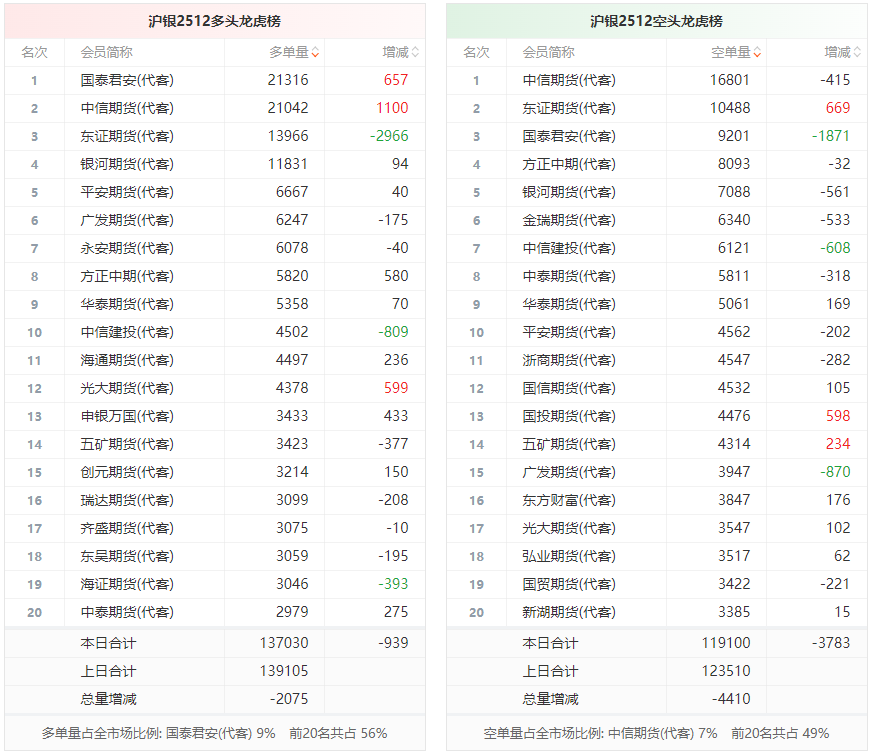The width and height of the screenshot is (872, 754).
Task: Select 中泰期货(代客) in long table
Action: [127, 612]
